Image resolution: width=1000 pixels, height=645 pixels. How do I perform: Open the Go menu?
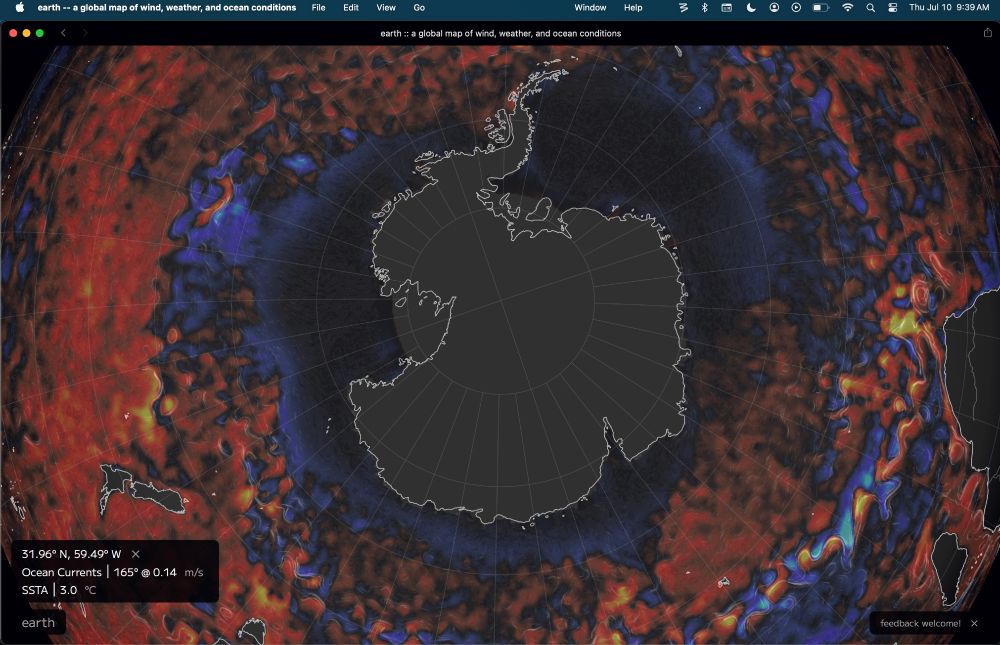417,8
